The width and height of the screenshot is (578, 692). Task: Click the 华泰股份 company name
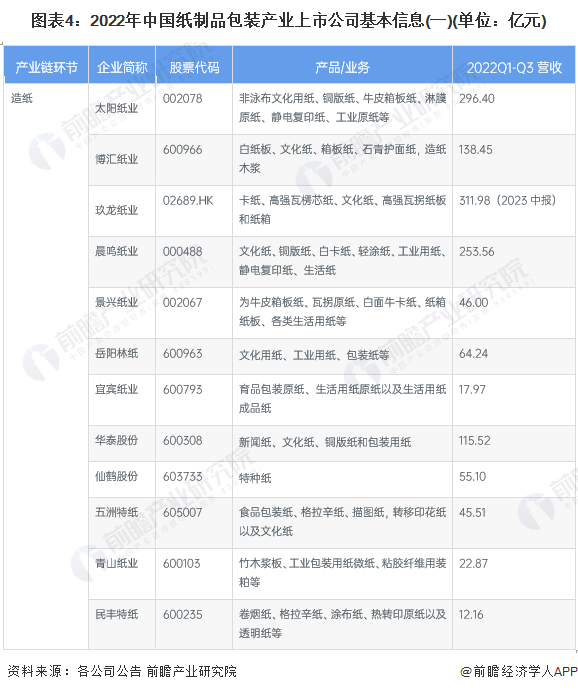(x=116, y=440)
